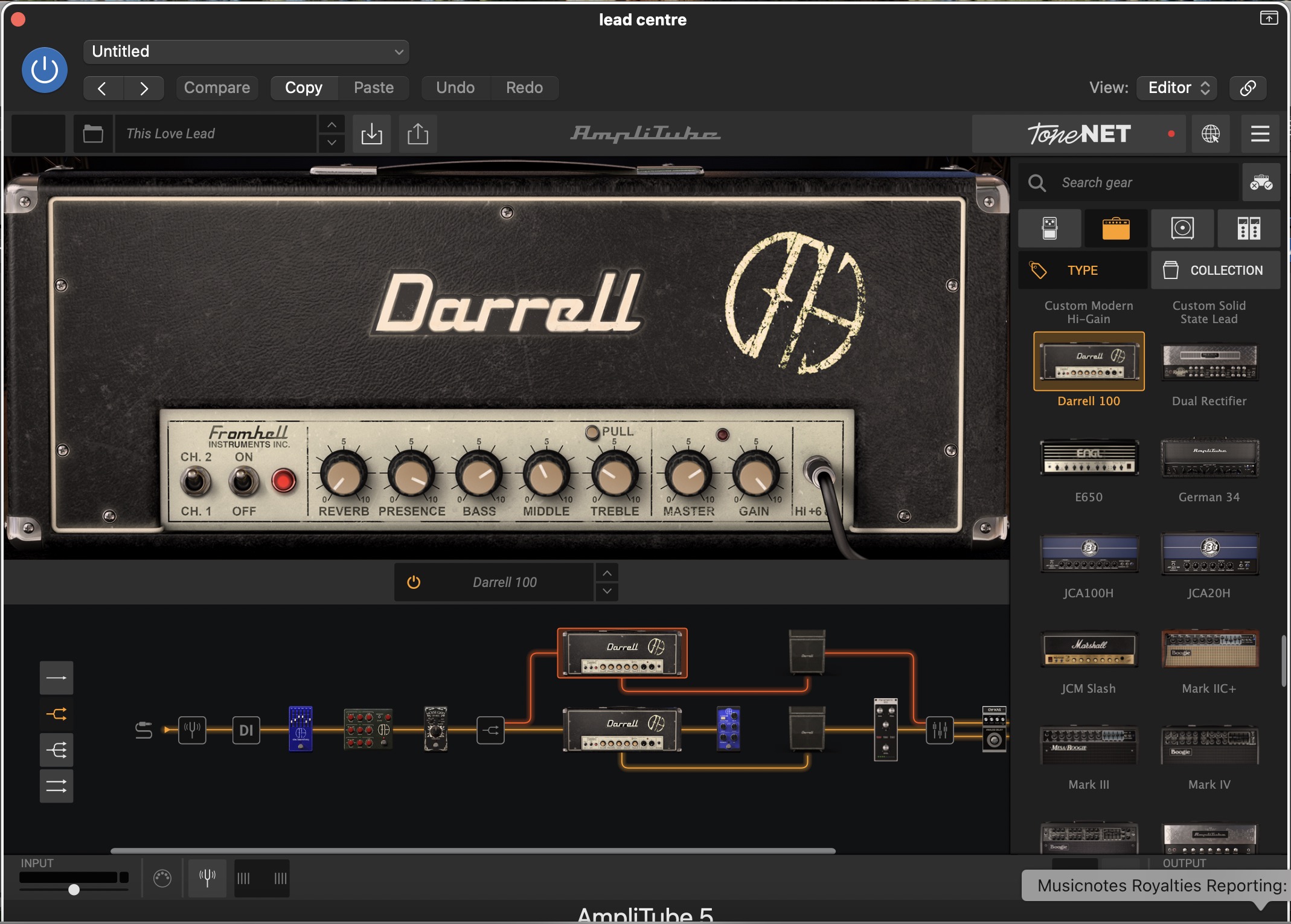Click the Redo button
1291x924 pixels.
(524, 88)
